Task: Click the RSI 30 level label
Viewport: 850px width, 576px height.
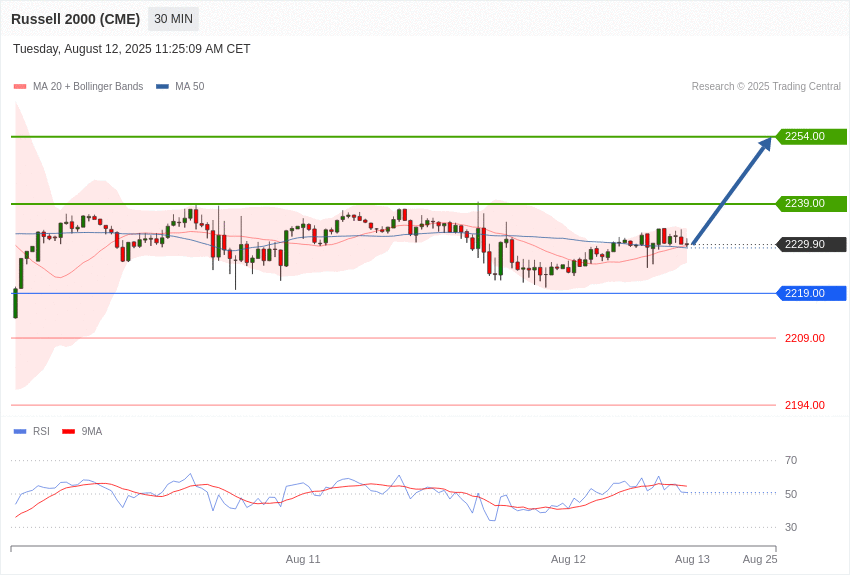Action: 791,527
